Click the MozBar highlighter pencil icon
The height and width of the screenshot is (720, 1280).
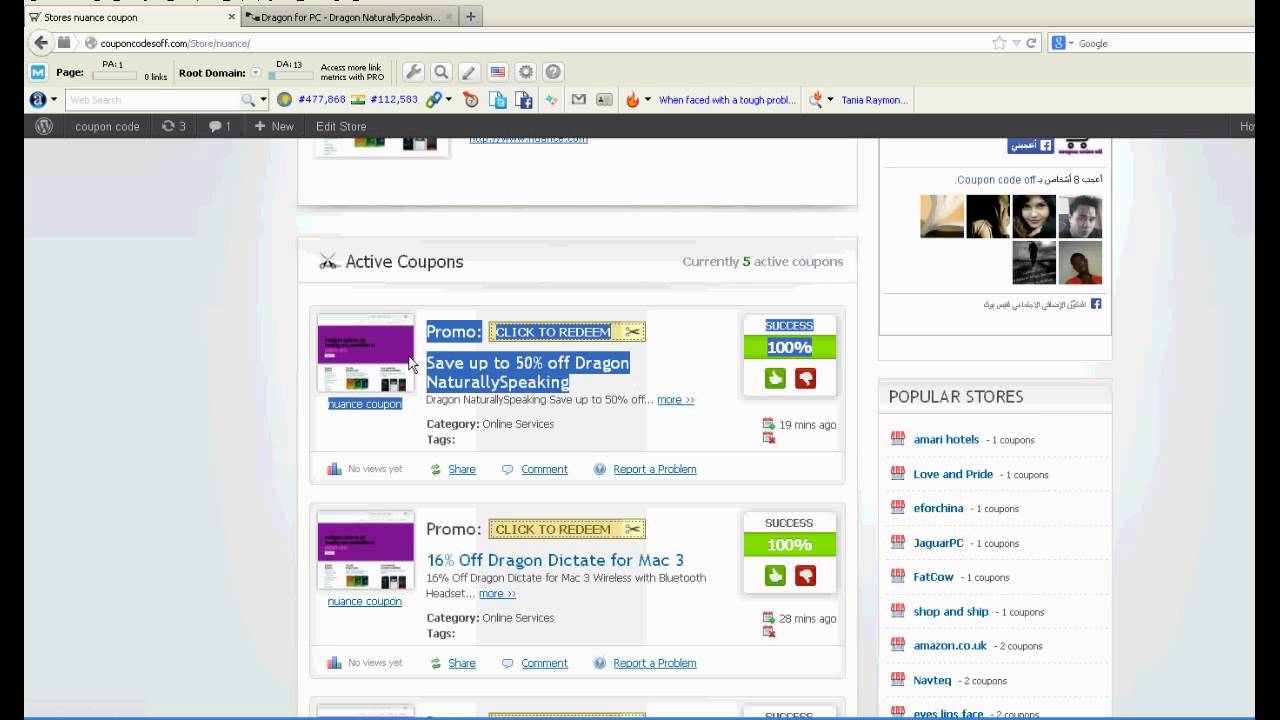coord(469,72)
